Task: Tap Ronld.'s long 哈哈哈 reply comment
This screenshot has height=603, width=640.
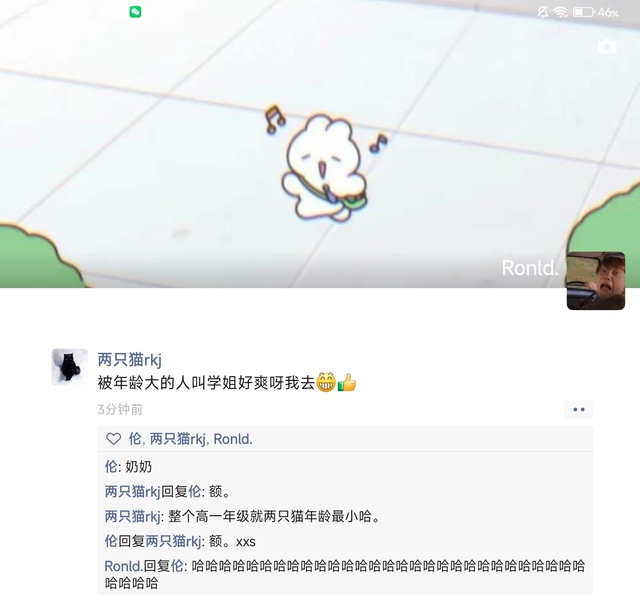Action: (x=345, y=574)
